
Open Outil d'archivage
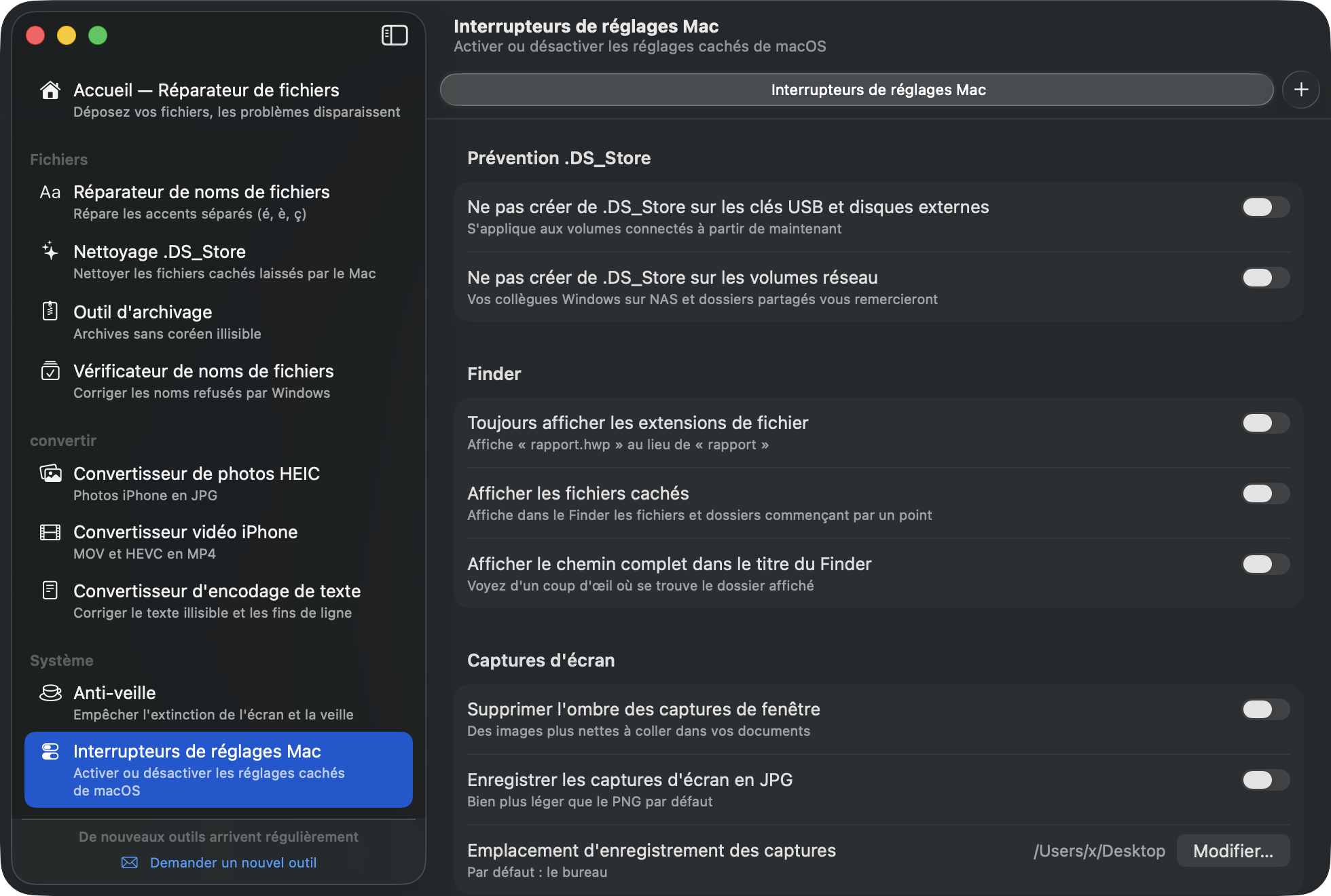(219, 322)
